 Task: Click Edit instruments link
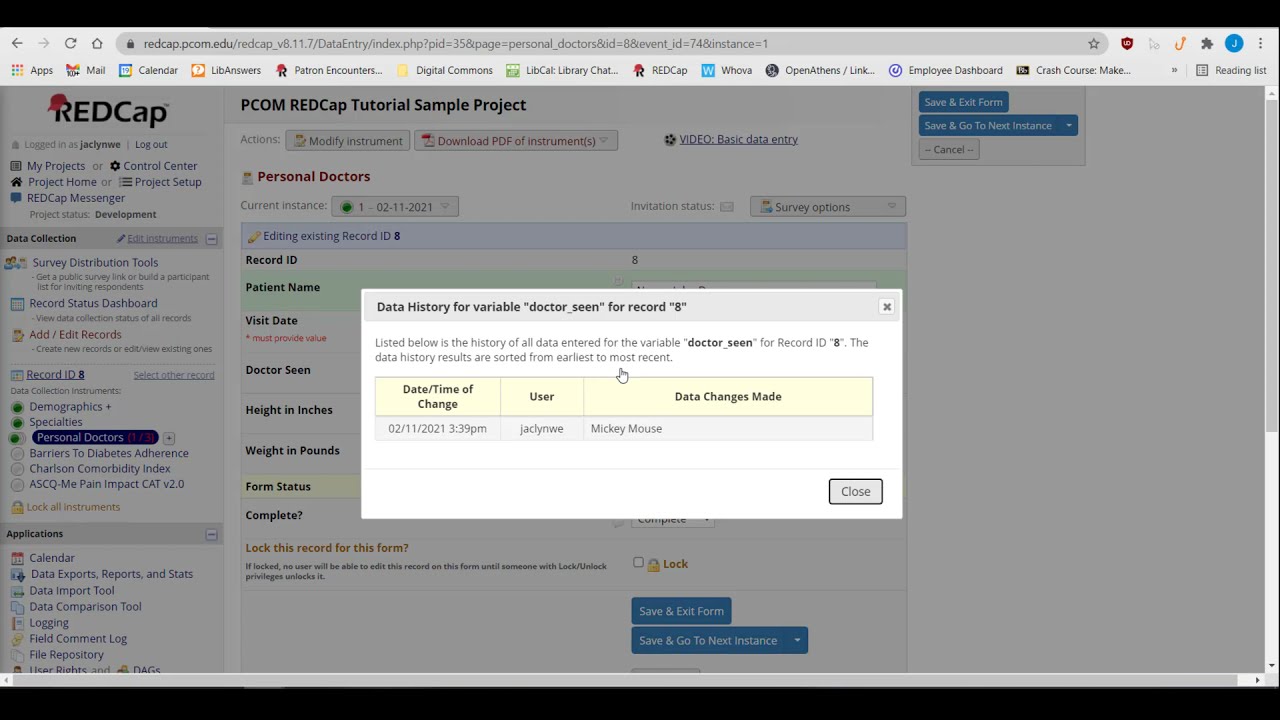[x=162, y=238]
